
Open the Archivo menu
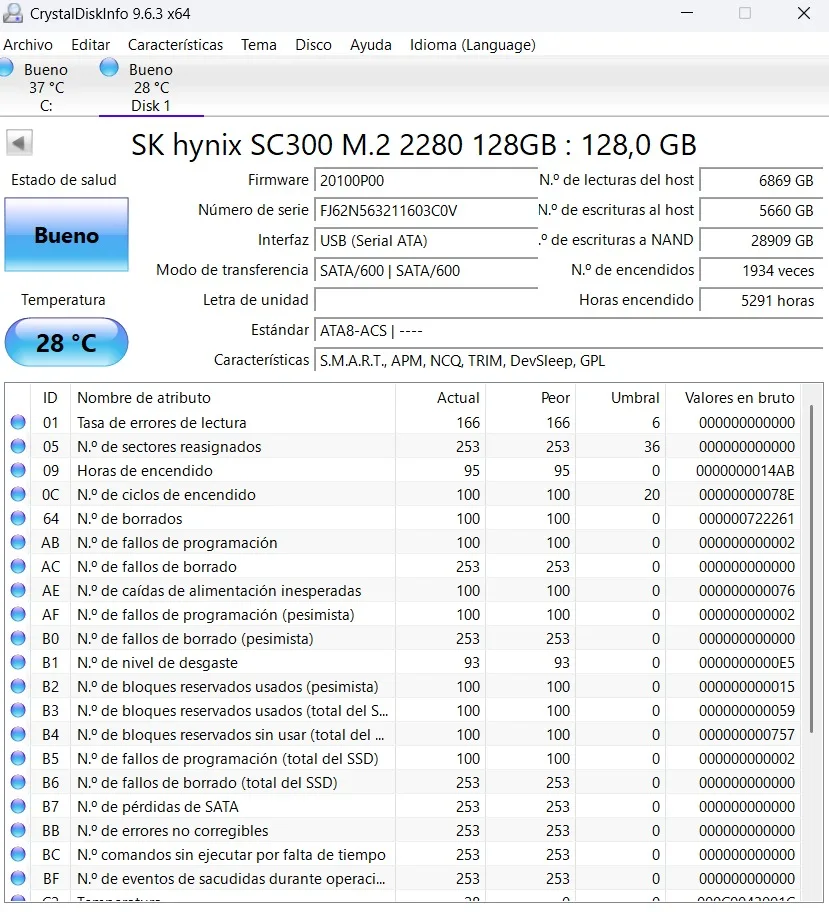27,45
